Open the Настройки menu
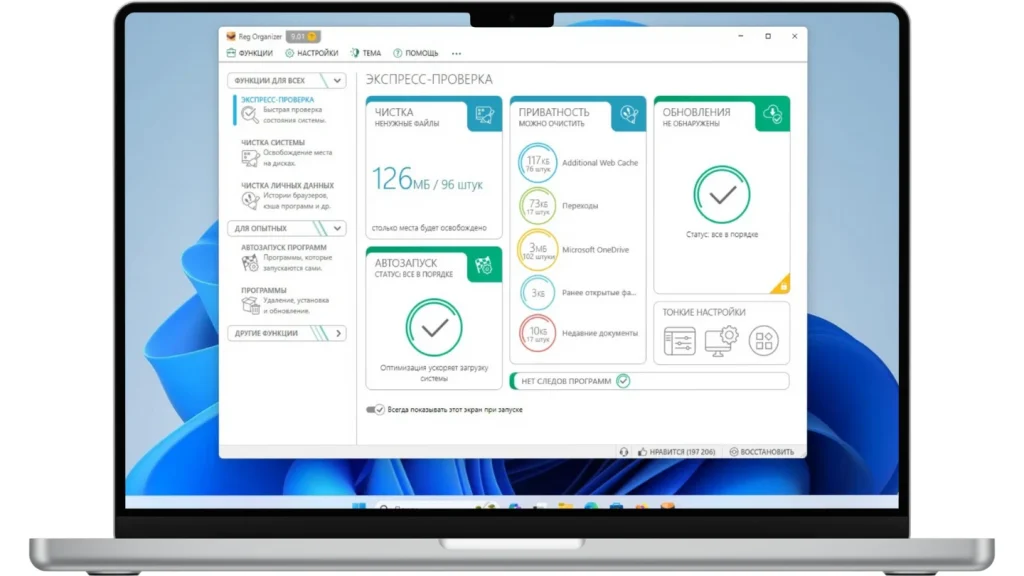Viewport: 1024px width, 576px height. [x=311, y=53]
